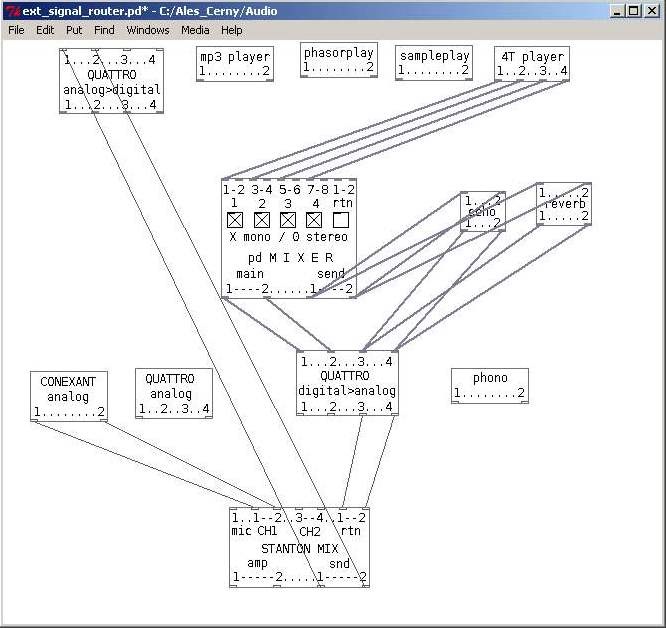The width and height of the screenshot is (666, 628).
Task: Click the Pd Tk icon in title bar
Action: pos(13,11)
